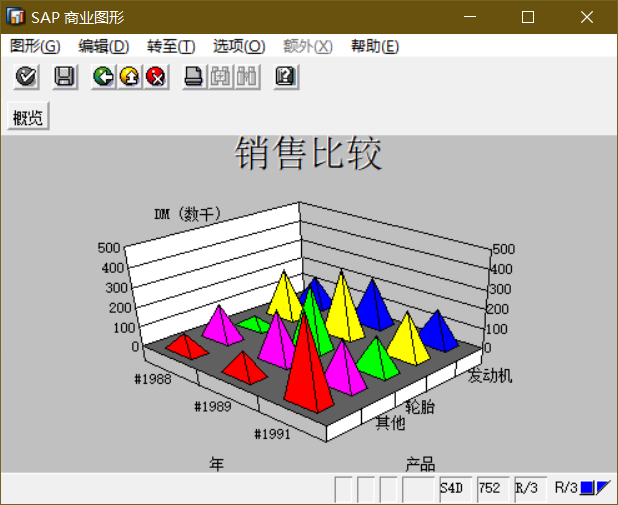Click the left axis value 500
The height and width of the screenshot is (505, 618).
[x=109, y=248]
